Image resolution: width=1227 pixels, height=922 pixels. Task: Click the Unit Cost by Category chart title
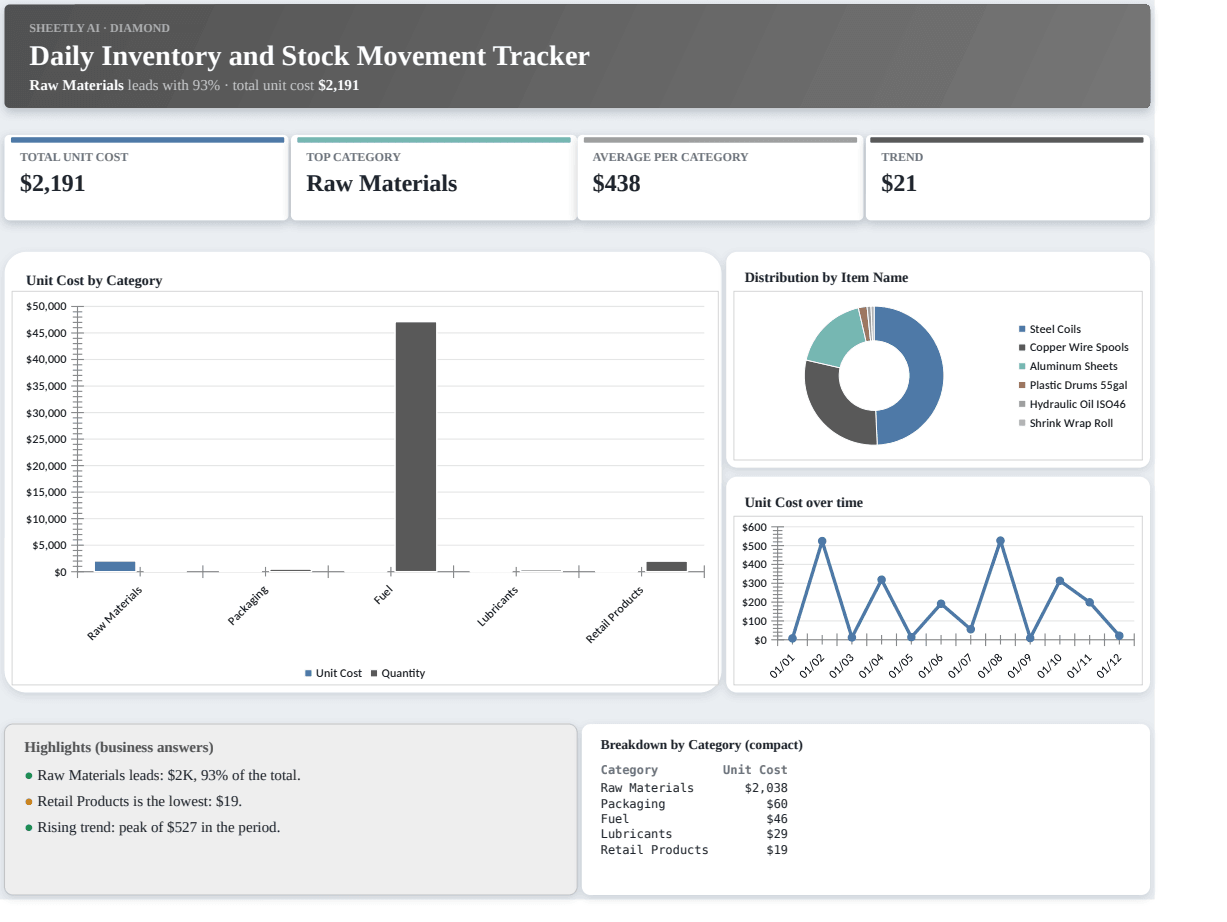[94, 280]
